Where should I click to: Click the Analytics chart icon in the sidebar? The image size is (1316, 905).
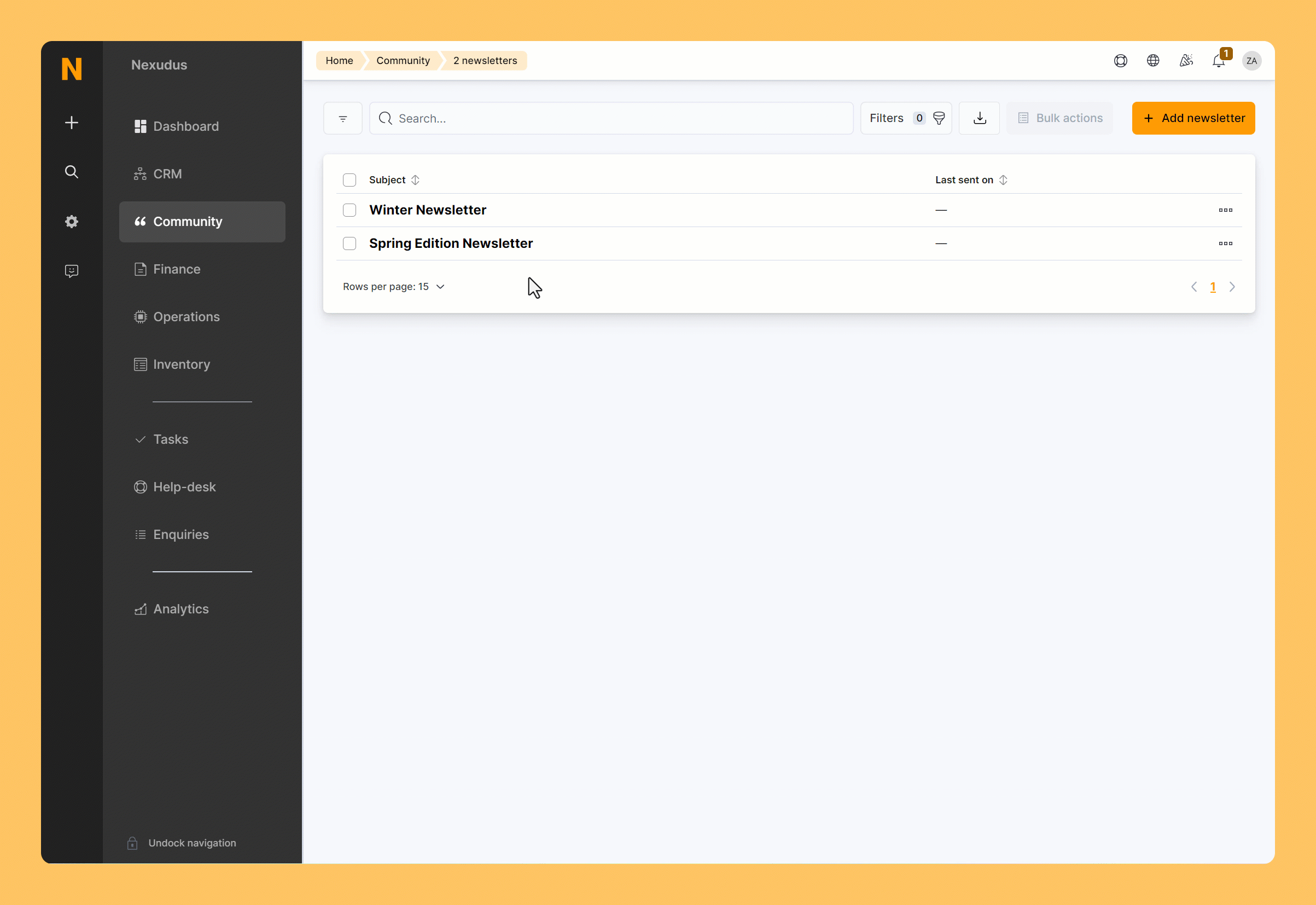pyautogui.click(x=140, y=609)
